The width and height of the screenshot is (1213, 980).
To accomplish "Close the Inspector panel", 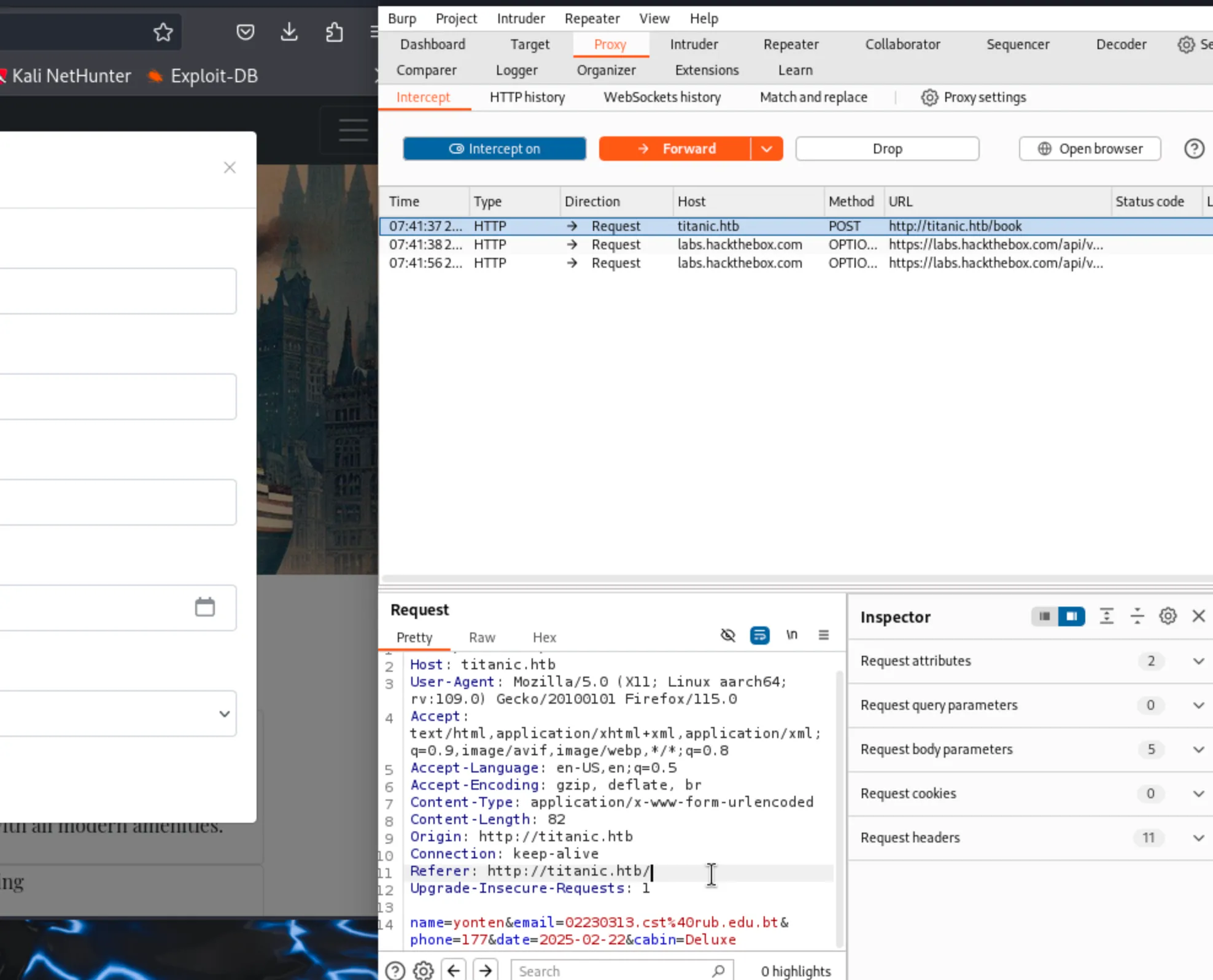I will [1198, 616].
